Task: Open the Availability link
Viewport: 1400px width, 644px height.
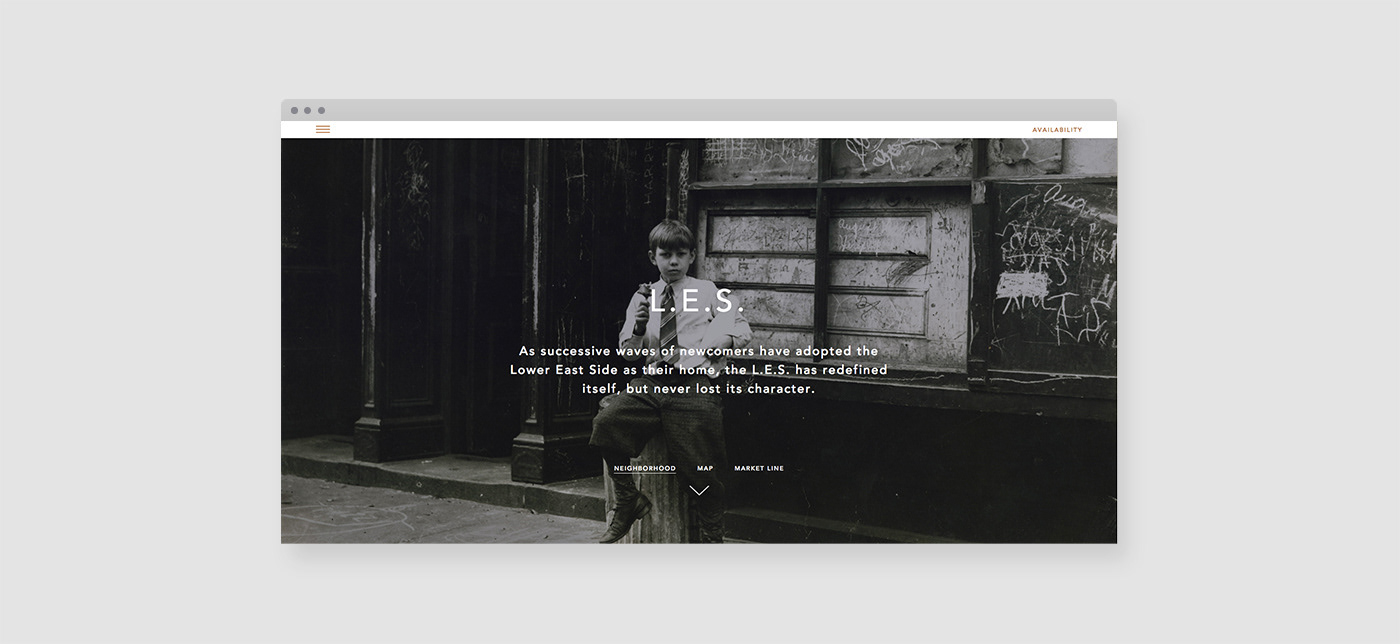Action: (x=1057, y=130)
